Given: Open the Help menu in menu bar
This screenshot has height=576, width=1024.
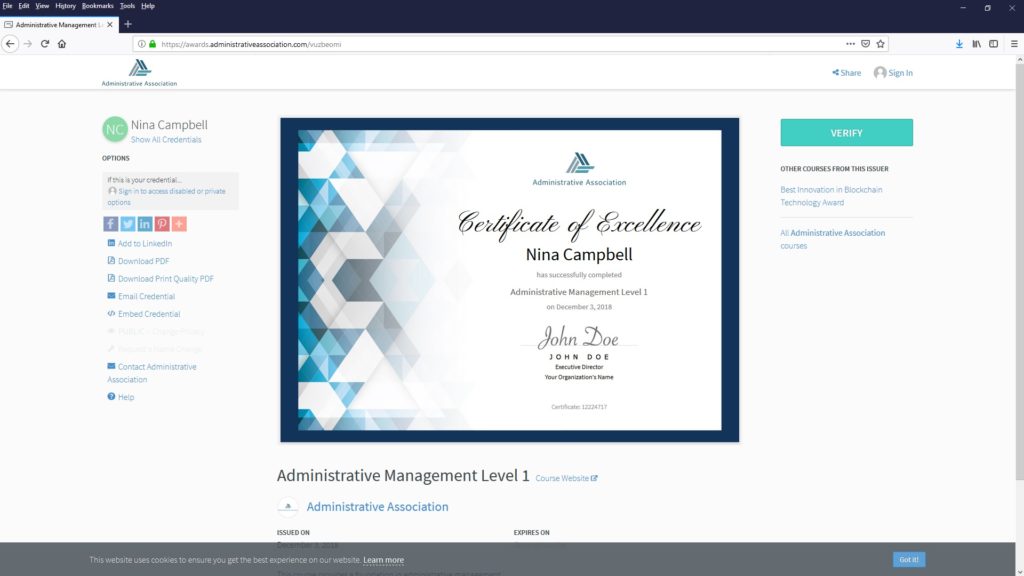Looking at the screenshot, I should point(148,6).
